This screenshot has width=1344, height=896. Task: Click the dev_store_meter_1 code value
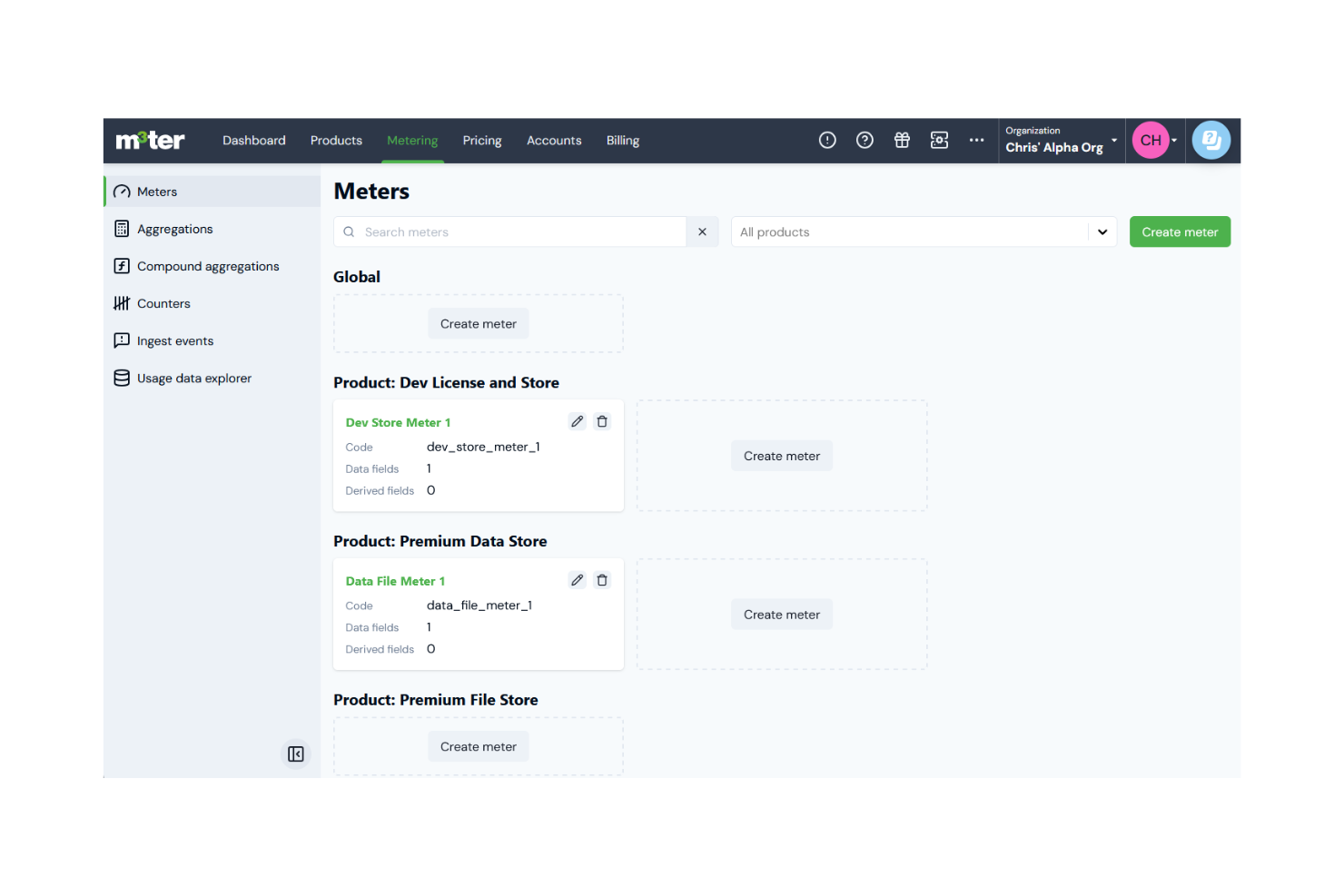483,447
